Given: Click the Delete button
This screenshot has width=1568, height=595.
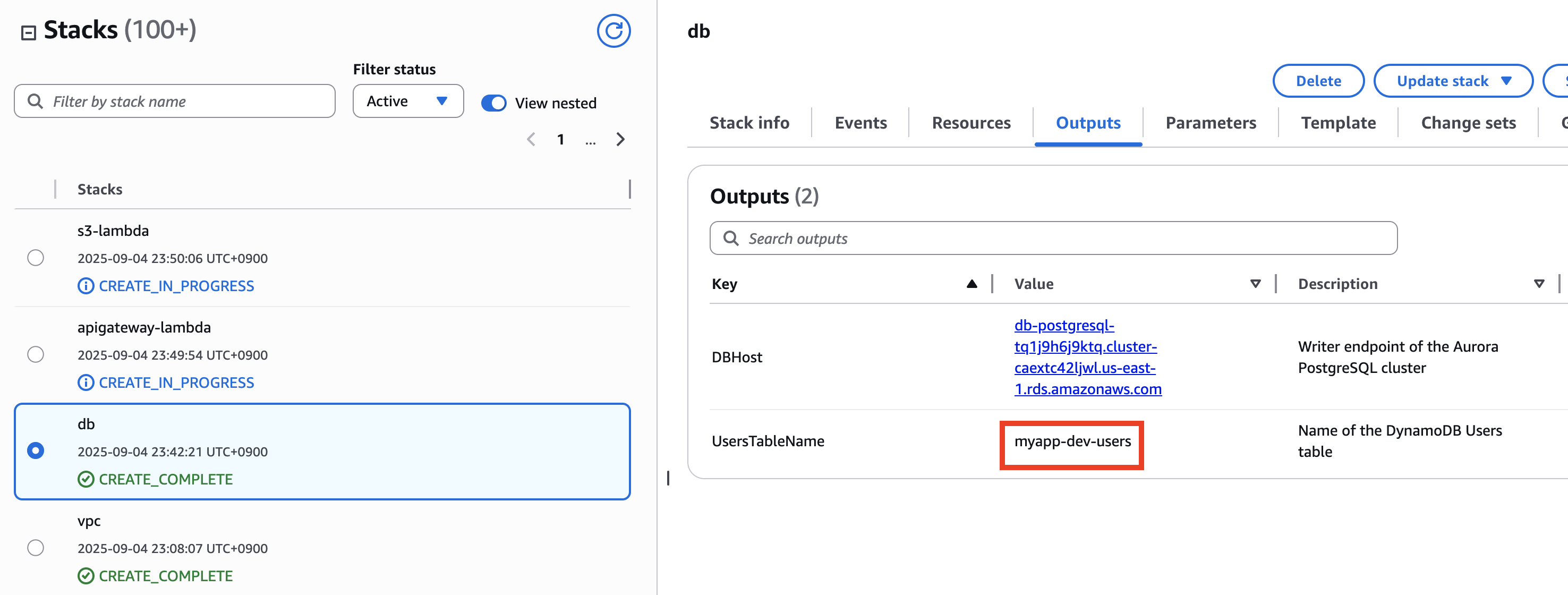Looking at the screenshot, I should (x=1318, y=81).
